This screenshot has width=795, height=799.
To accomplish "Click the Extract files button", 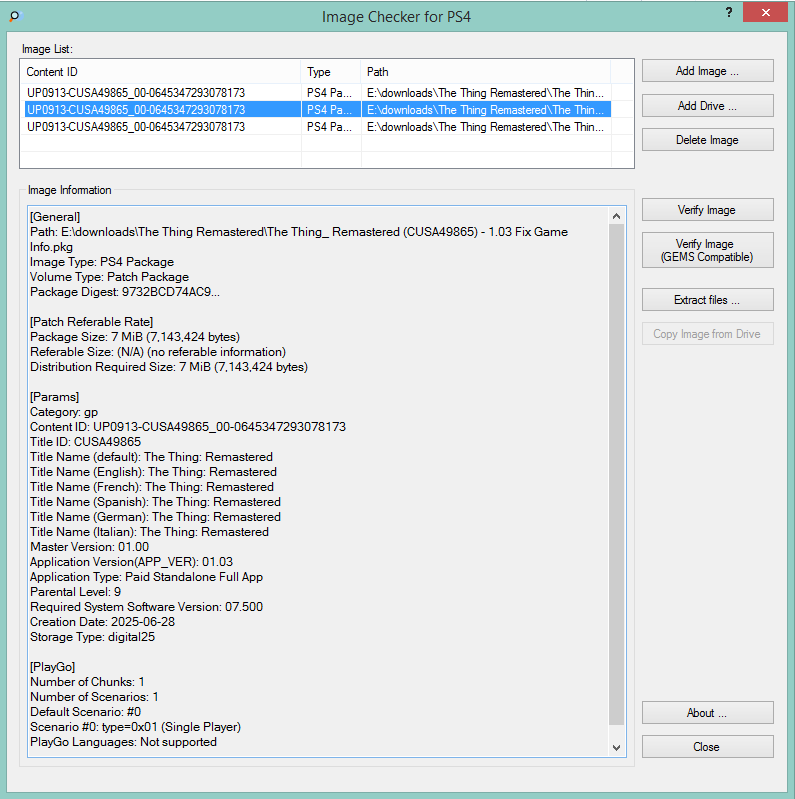I will coord(707,300).
